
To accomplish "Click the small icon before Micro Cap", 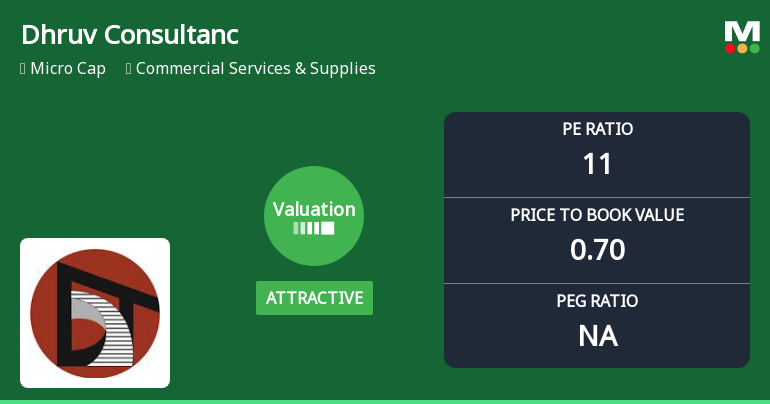I will [x=23, y=69].
